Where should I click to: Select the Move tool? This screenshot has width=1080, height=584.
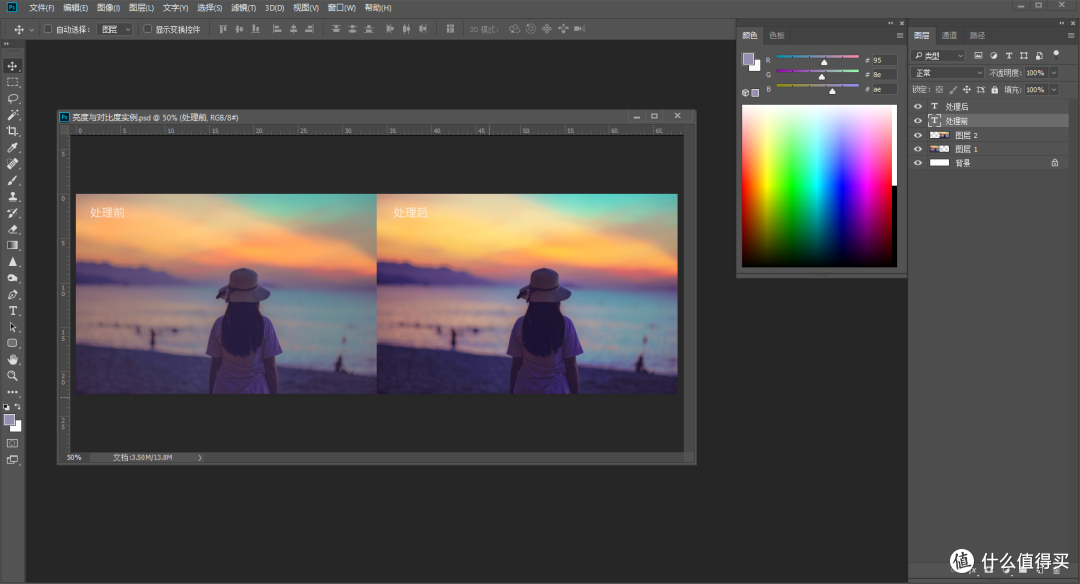(x=12, y=66)
